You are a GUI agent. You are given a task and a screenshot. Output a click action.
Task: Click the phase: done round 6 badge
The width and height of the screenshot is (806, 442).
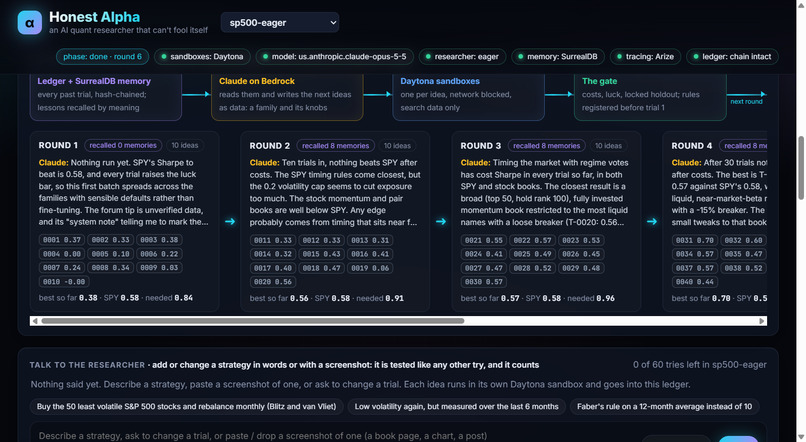[102, 57]
